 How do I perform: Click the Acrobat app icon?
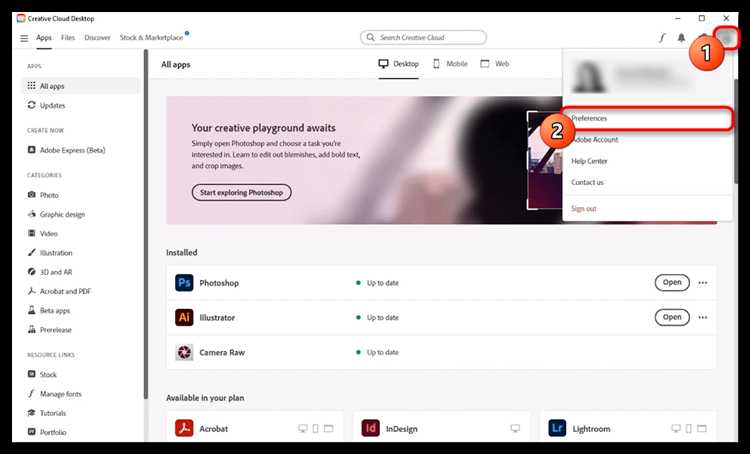coord(184,428)
